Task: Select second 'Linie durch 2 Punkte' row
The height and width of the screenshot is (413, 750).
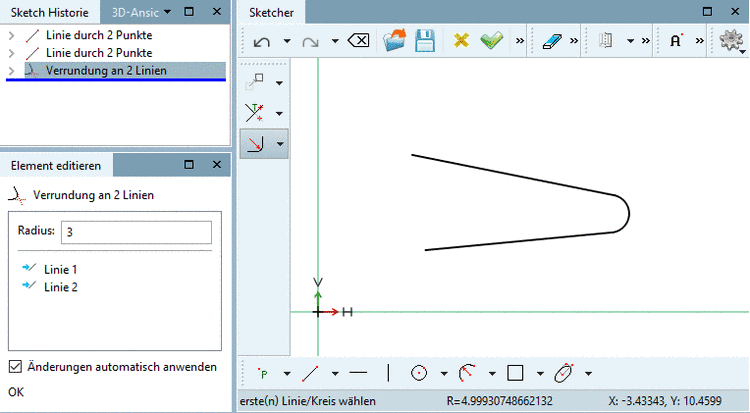Action: (99, 53)
